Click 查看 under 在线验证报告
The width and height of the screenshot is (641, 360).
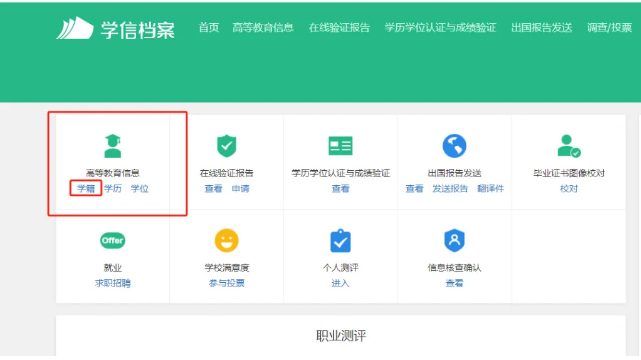[213, 188]
